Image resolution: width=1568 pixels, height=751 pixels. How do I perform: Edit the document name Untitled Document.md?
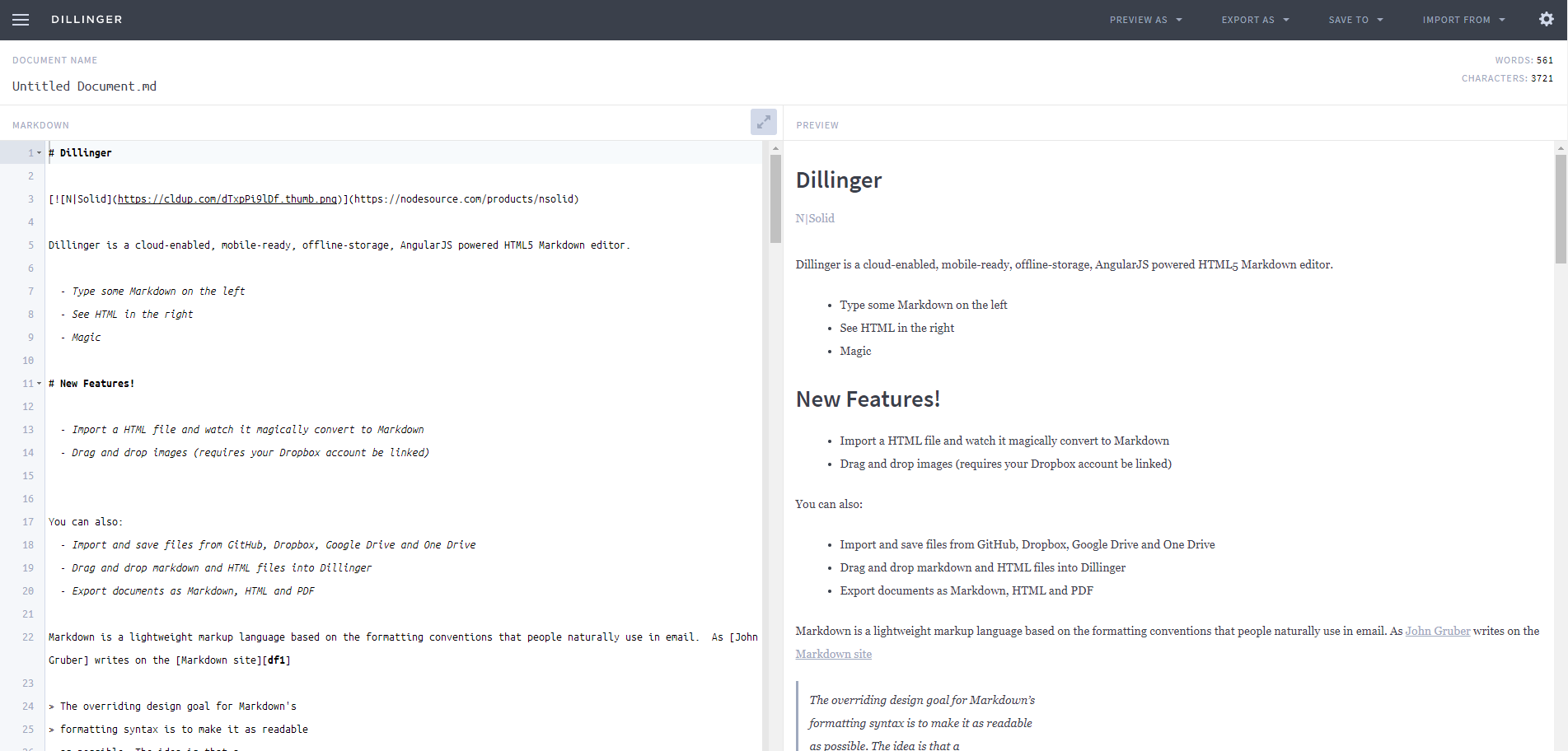click(x=84, y=86)
